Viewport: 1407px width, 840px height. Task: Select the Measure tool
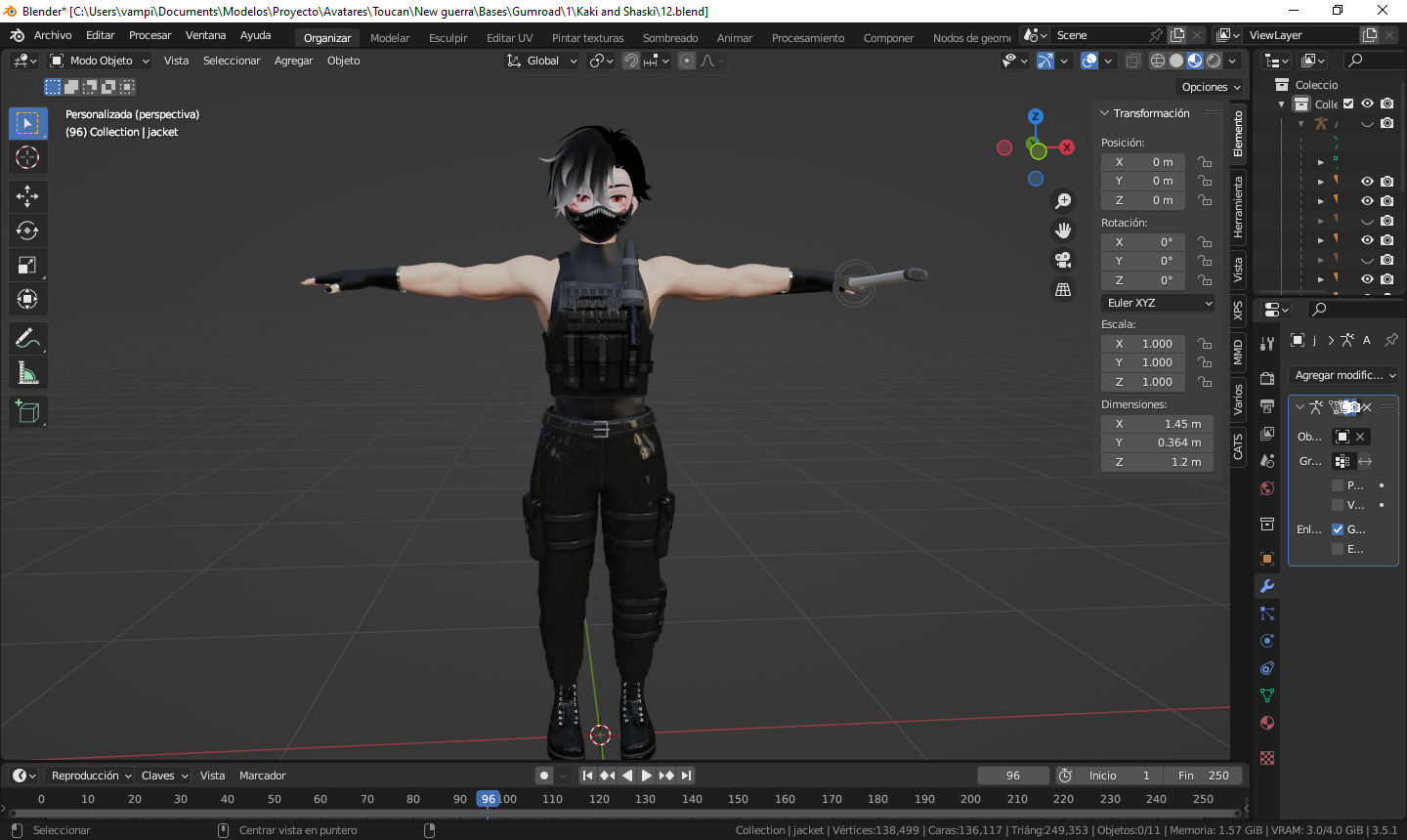click(27, 373)
